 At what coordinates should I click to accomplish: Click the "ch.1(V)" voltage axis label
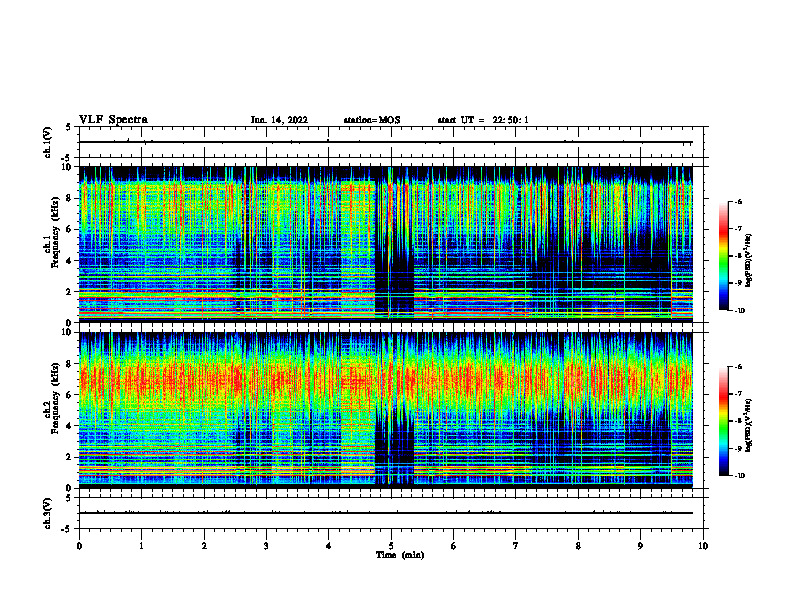(x=48, y=142)
